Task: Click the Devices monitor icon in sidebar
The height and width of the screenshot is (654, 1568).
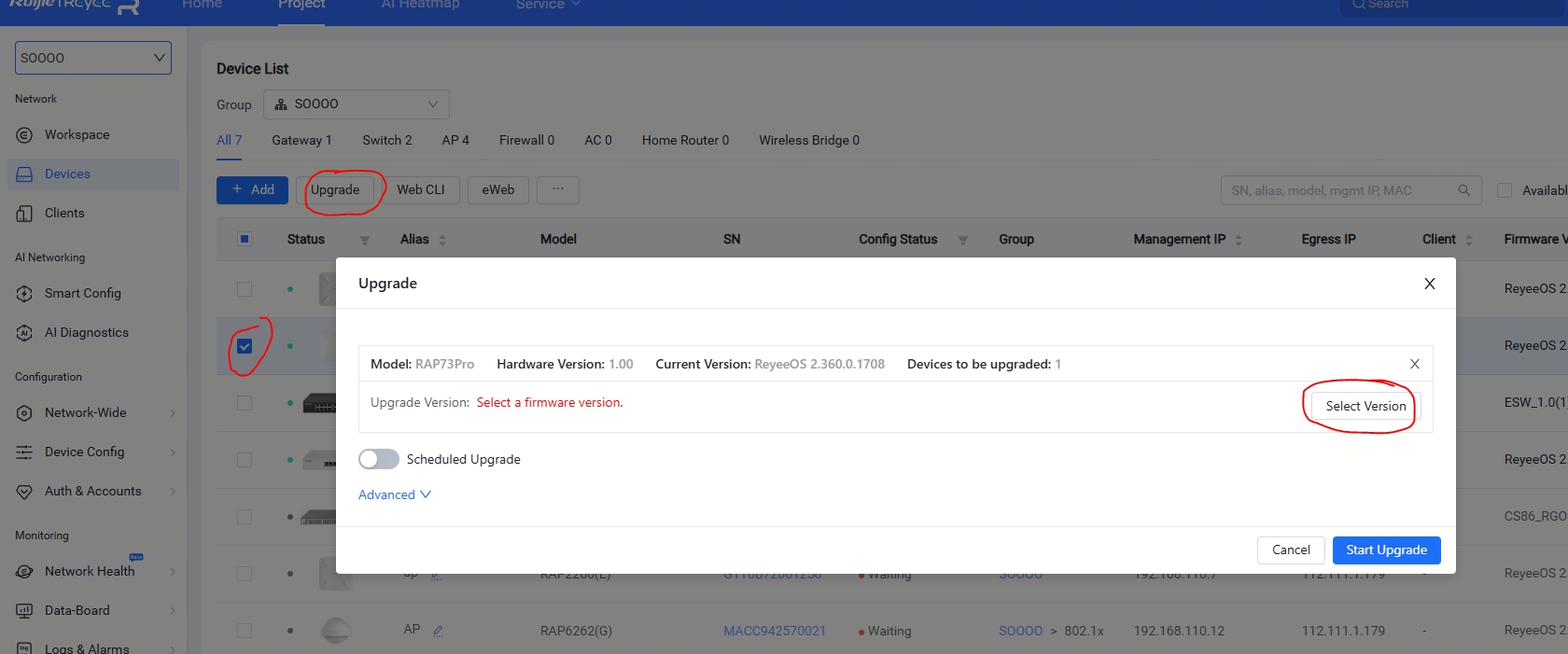Action: coord(24,174)
